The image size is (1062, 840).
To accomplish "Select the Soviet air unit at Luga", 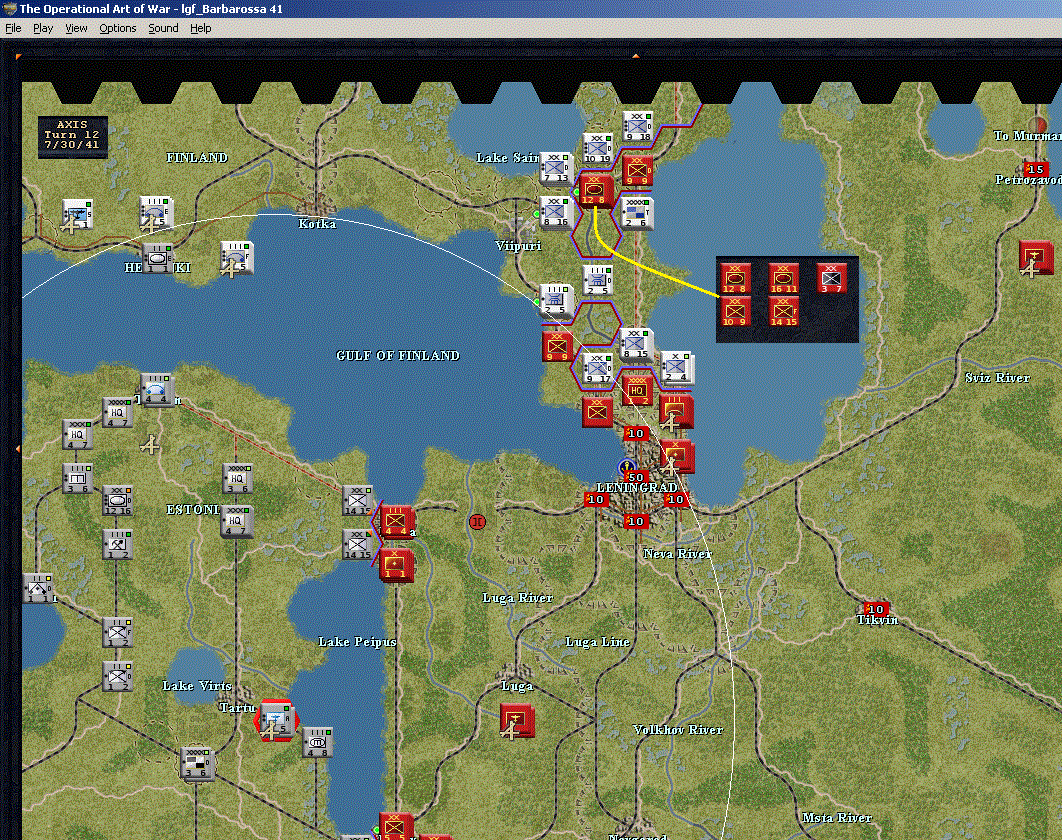I will pos(517,720).
